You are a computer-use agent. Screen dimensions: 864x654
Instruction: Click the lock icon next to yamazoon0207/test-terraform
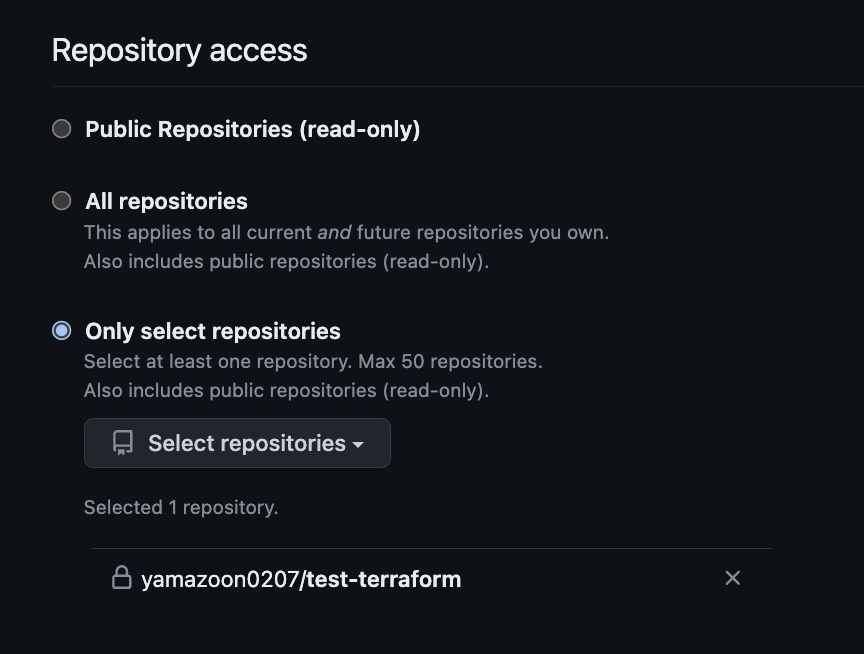click(x=122, y=577)
